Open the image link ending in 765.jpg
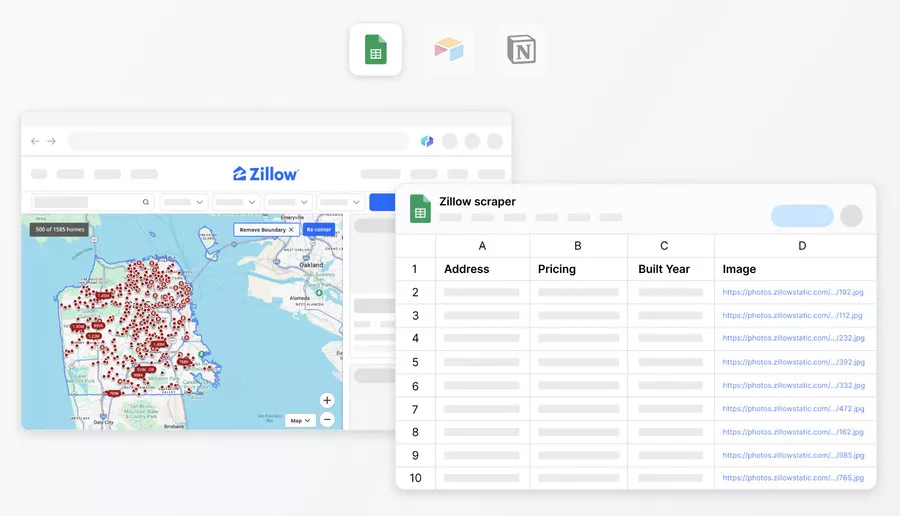The image size is (900, 516). click(793, 478)
